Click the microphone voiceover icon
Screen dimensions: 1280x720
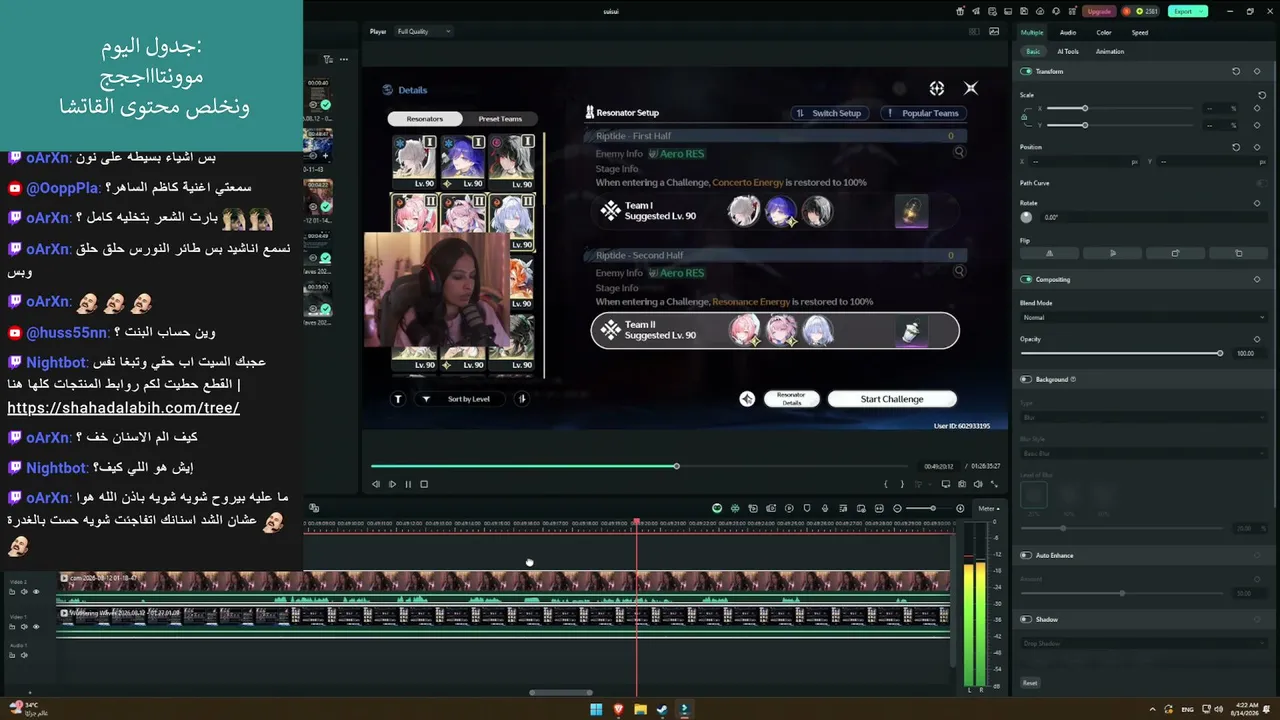click(x=825, y=508)
